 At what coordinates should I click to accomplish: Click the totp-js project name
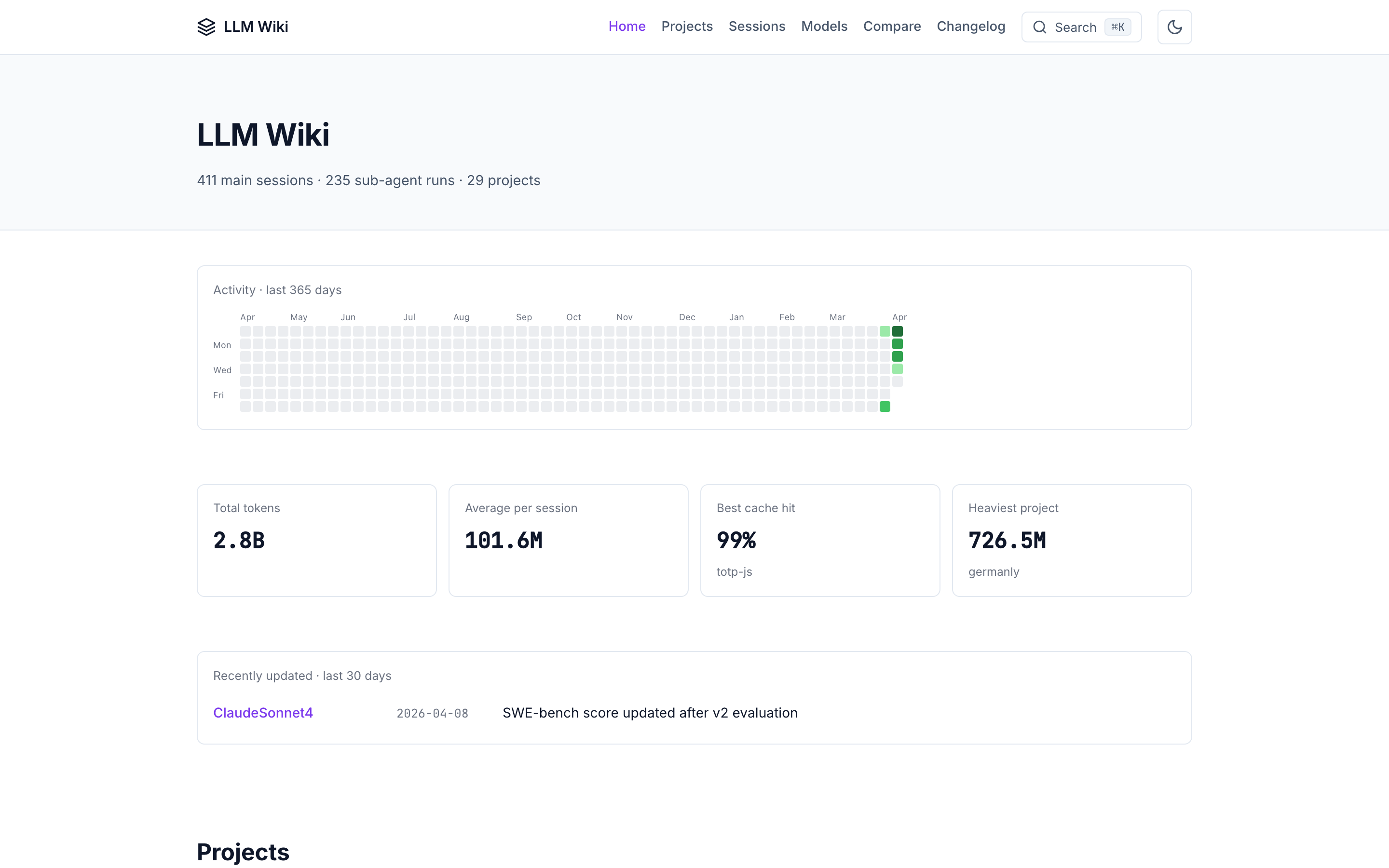(734, 572)
